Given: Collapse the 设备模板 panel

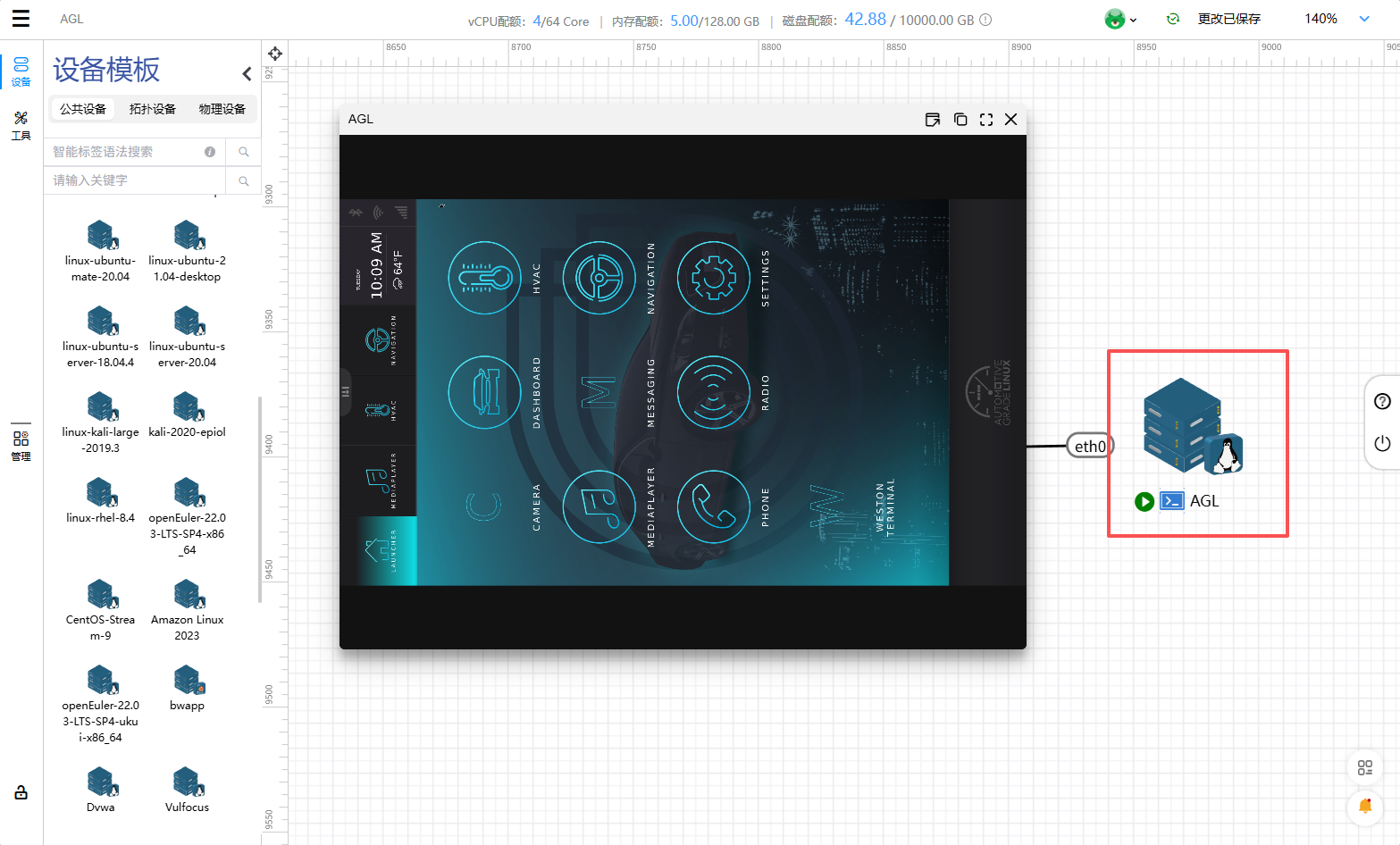Looking at the screenshot, I should pos(247,73).
